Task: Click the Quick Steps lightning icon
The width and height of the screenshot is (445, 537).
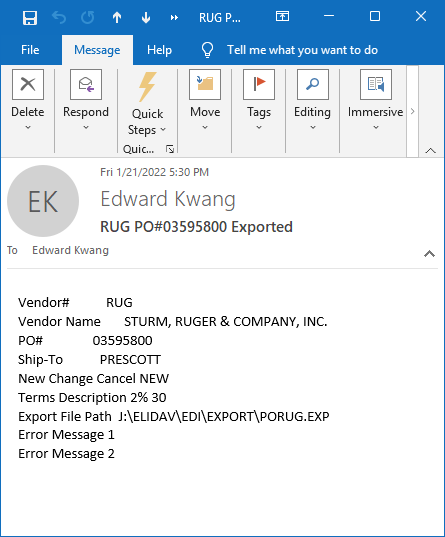Action: coord(147,87)
